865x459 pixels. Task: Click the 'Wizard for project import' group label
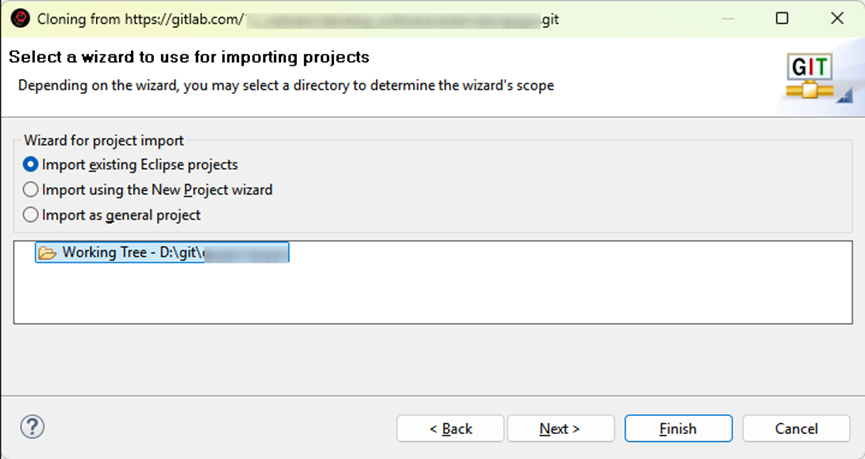click(104, 141)
